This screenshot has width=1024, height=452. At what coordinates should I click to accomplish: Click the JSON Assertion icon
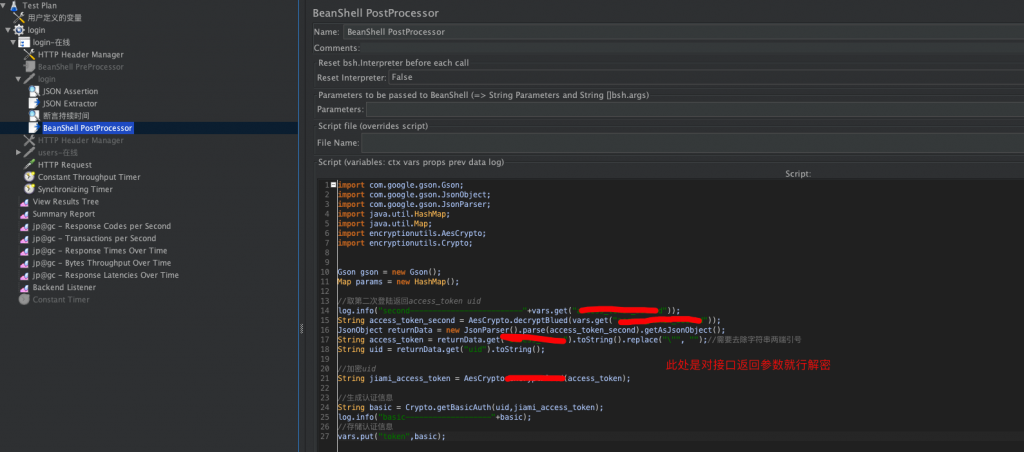pyautogui.click(x=35, y=91)
